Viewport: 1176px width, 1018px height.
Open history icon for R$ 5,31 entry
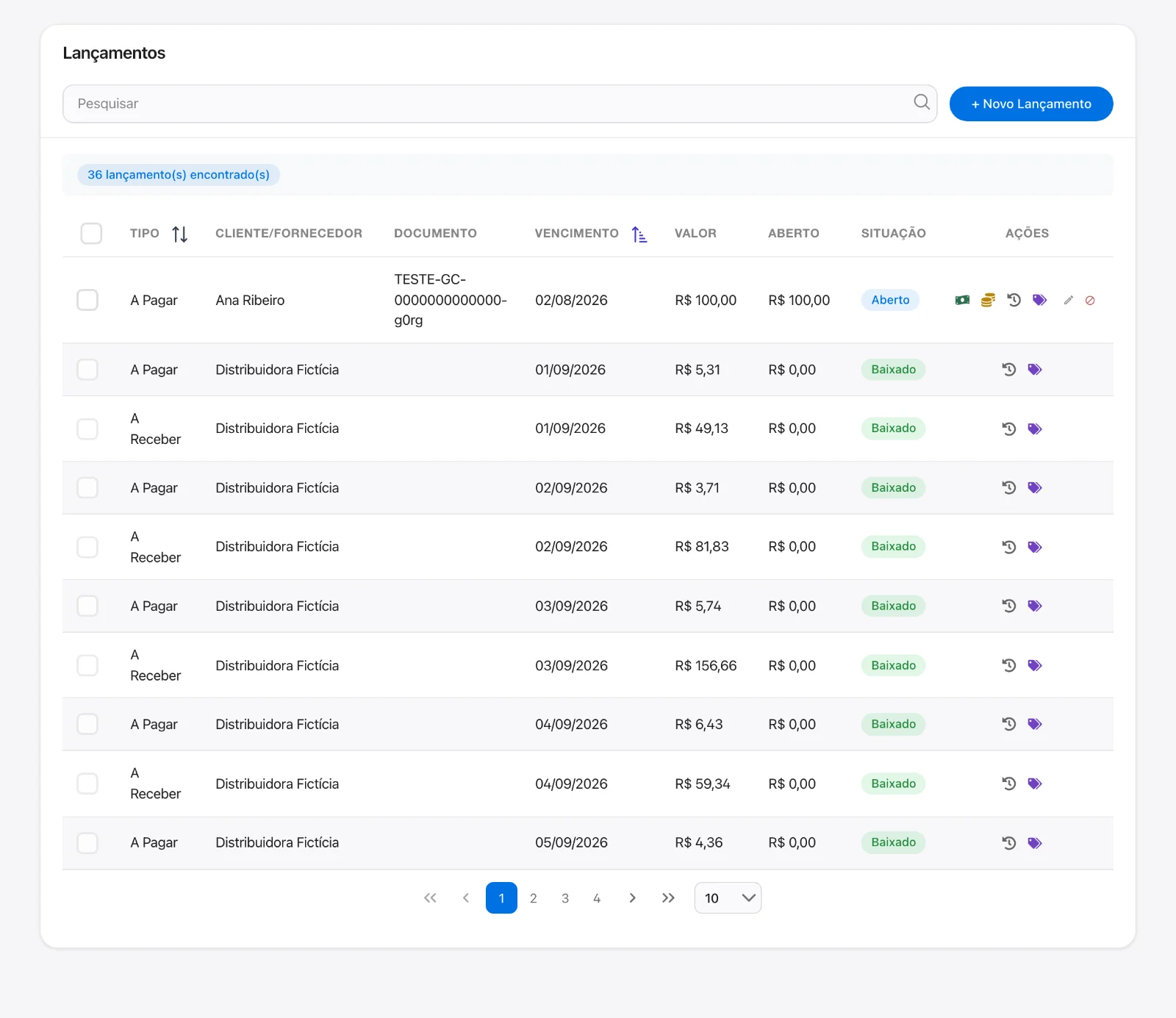pos(1009,369)
